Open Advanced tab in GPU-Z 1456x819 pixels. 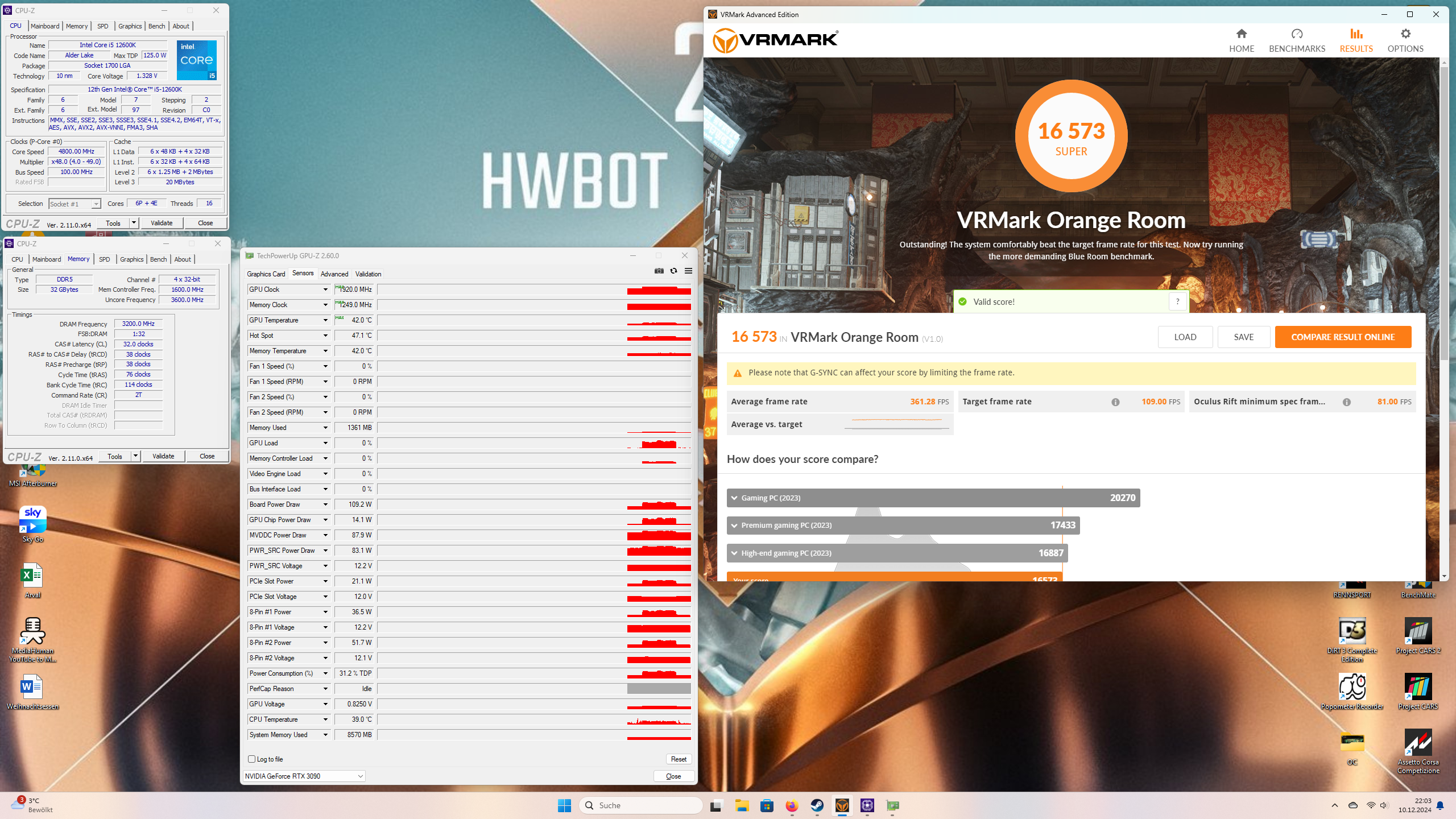coord(334,274)
